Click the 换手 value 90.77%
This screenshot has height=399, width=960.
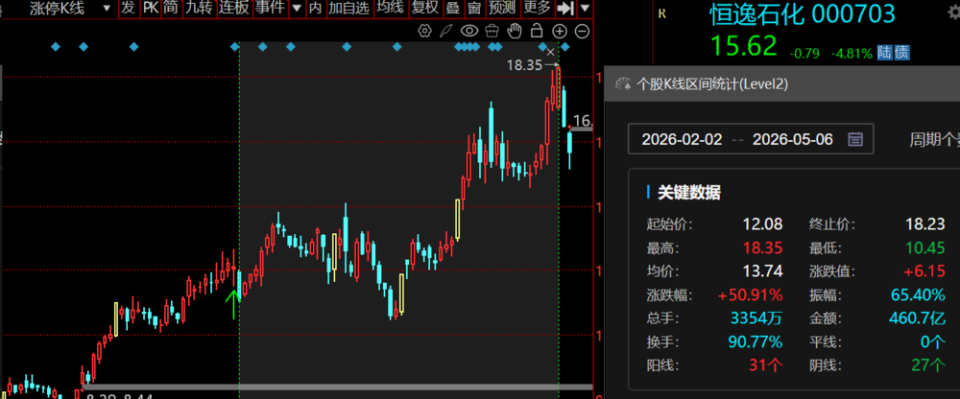tap(756, 342)
